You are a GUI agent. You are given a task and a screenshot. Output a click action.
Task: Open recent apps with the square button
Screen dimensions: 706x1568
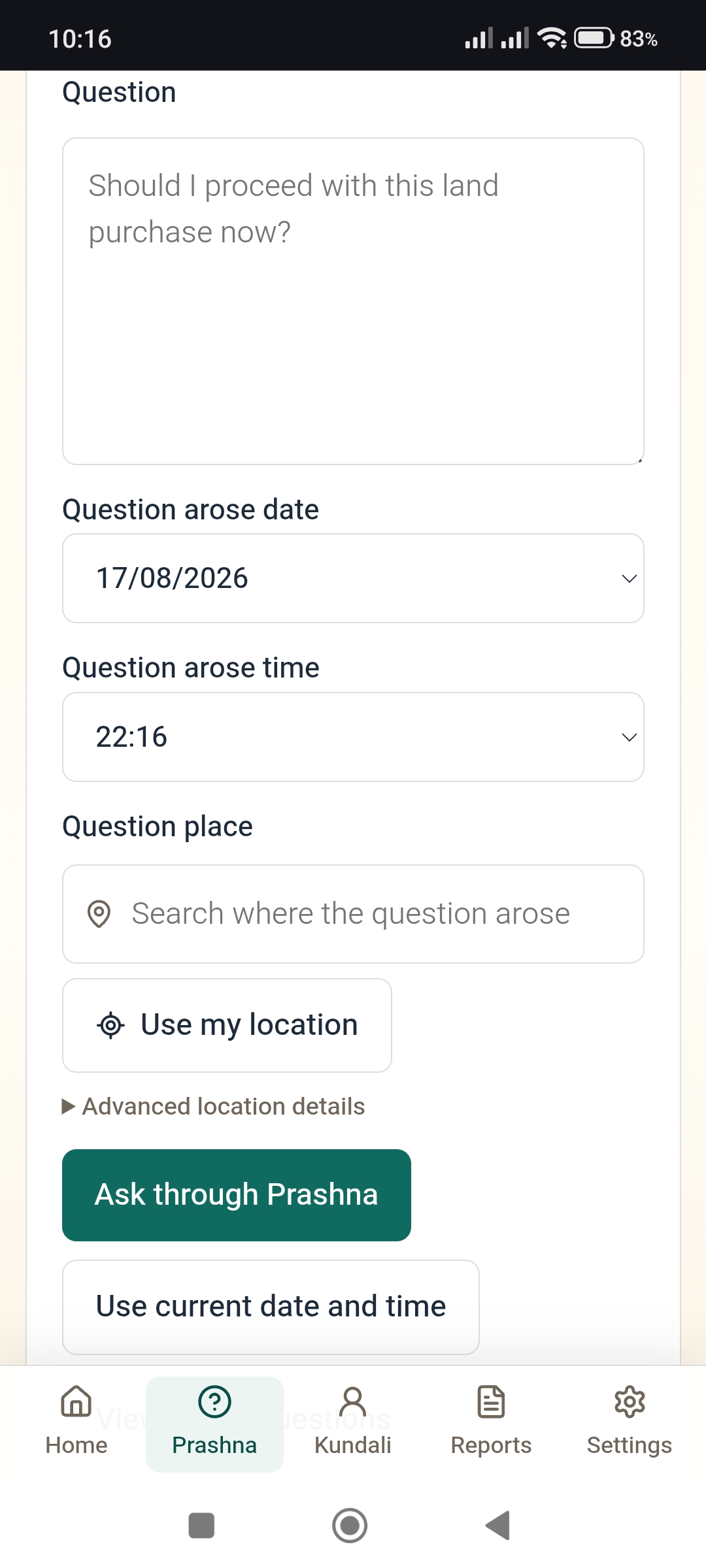(x=201, y=1526)
